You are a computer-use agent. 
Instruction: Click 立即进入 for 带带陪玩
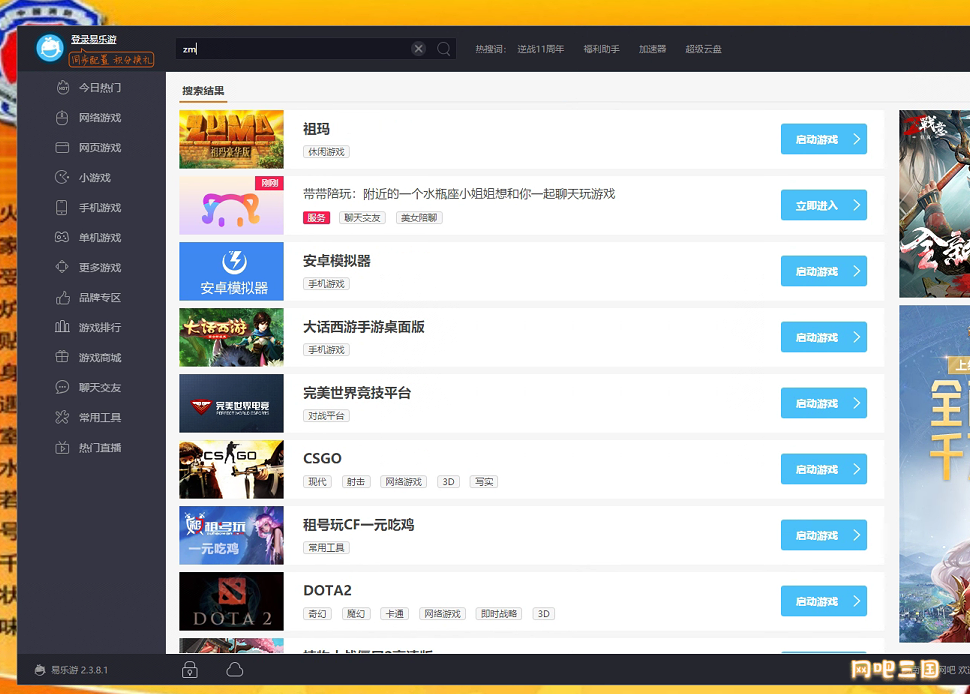point(824,205)
